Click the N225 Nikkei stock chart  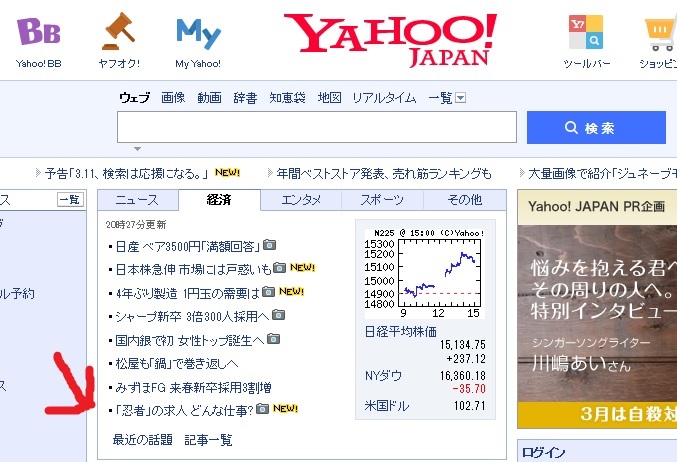(x=425, y=273)
